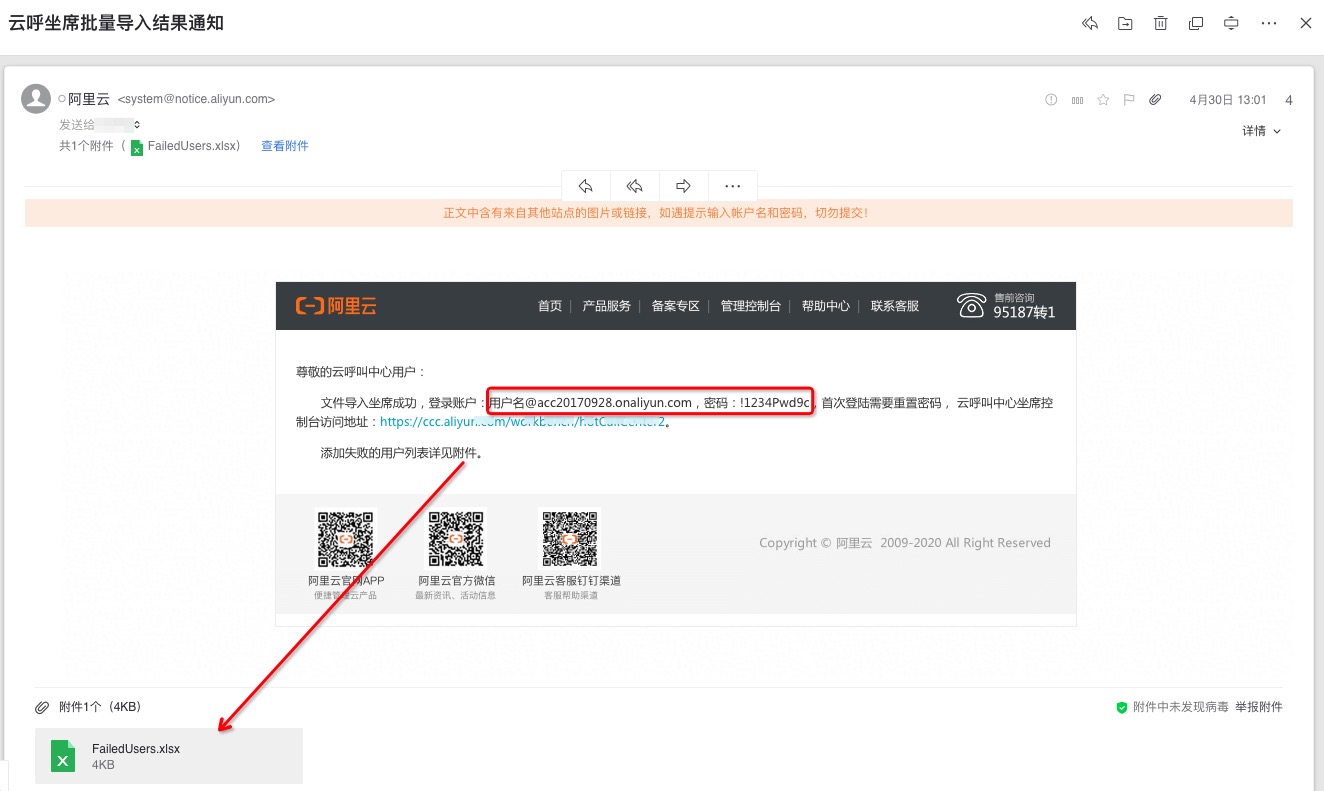Viewport: 1324px width, 791px height.
Task: Click the exclamation importance icon in header
Action: [x=1051, y=100]
